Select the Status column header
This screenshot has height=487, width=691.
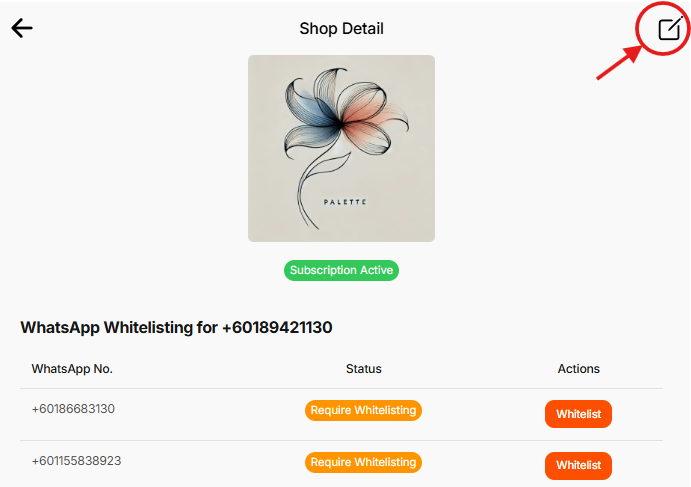pyautogui.click(x=363, y=369)
